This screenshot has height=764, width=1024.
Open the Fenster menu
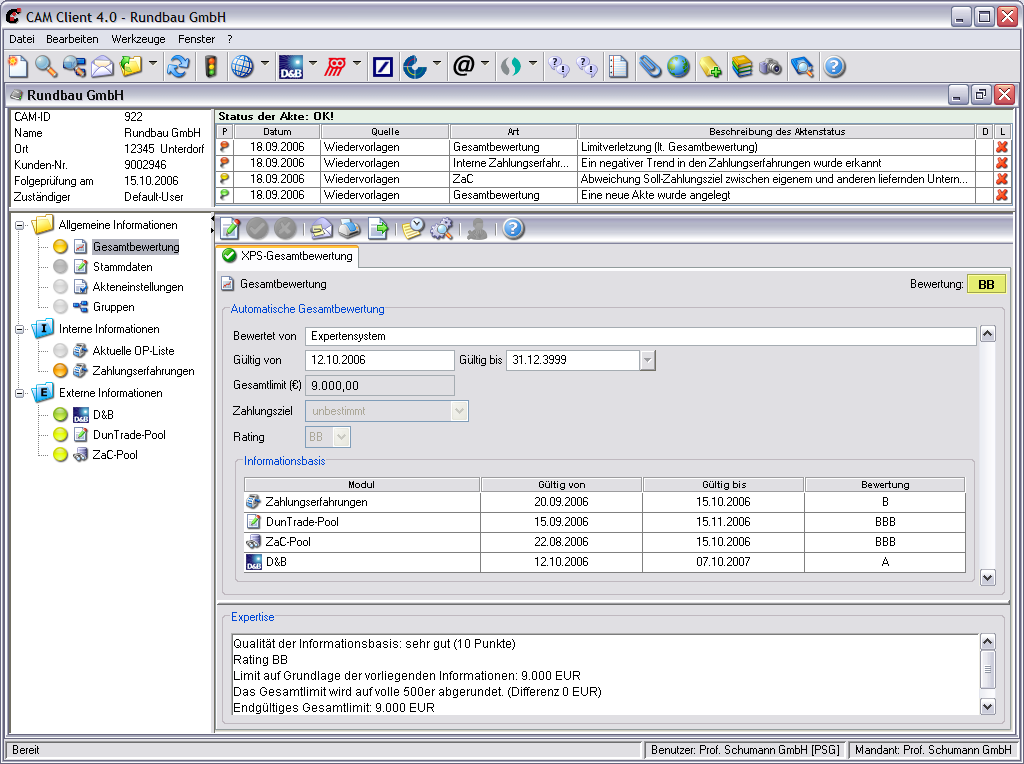coord(197,39)
